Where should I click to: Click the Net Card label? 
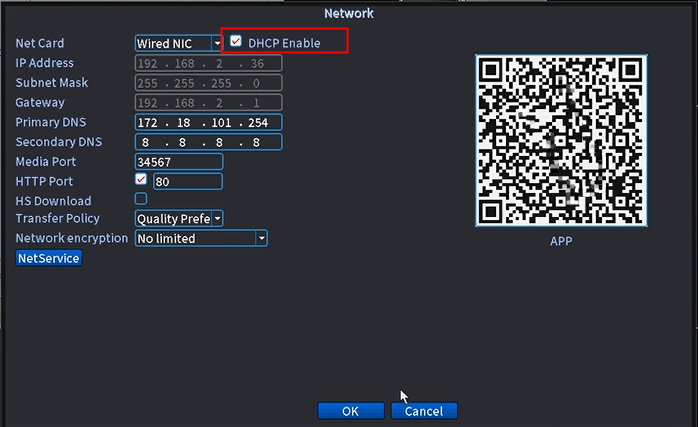[40, 43]
